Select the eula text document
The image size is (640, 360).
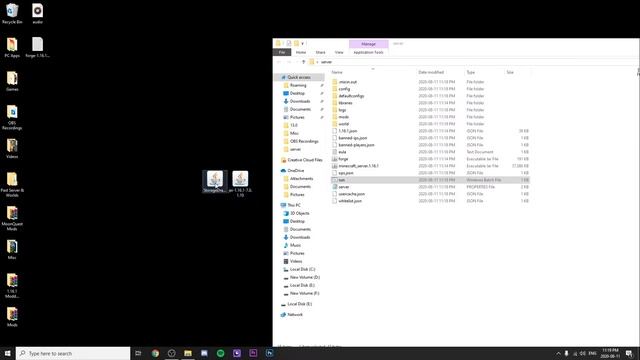(x=342, y=152)
